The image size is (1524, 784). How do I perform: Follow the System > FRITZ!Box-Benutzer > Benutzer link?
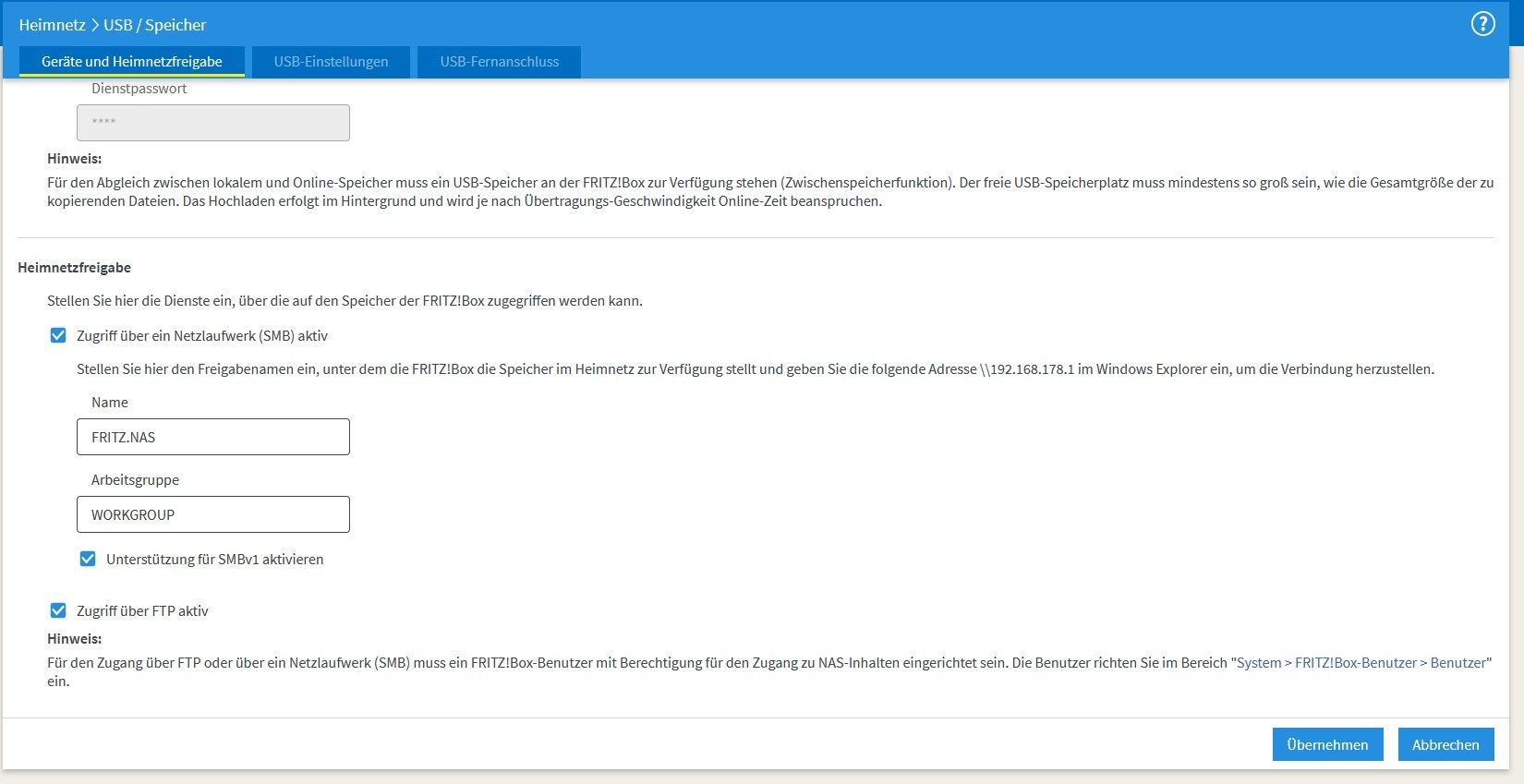(x=1361, y=662)
